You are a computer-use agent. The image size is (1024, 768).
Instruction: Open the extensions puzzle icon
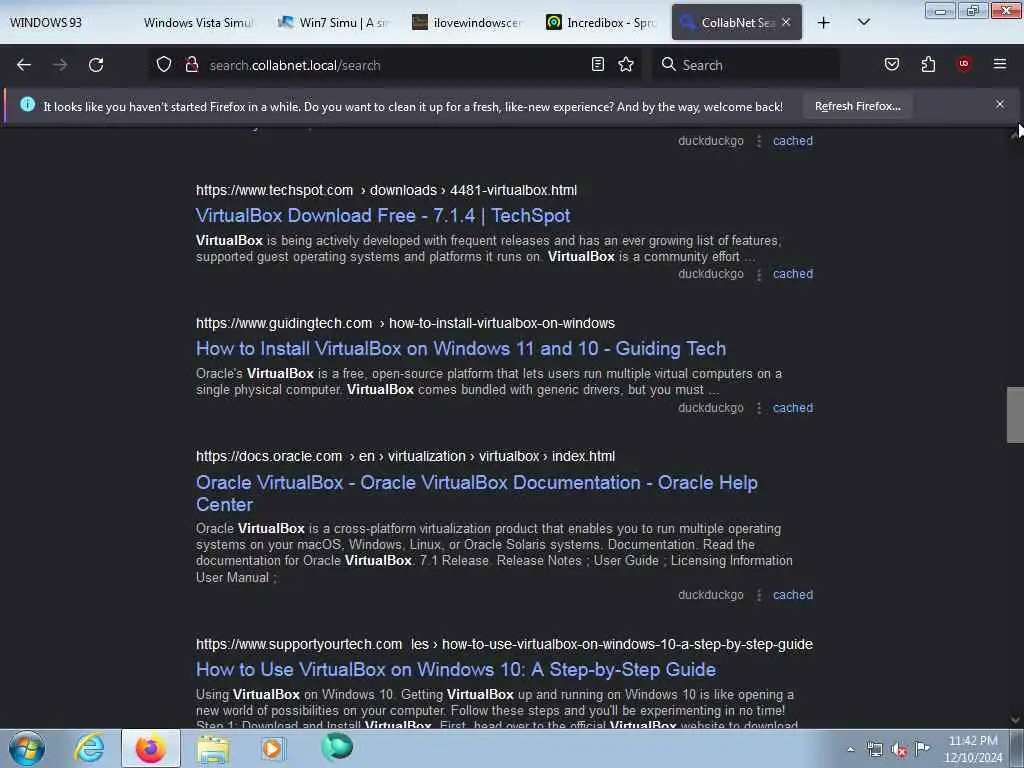point(928,64)
